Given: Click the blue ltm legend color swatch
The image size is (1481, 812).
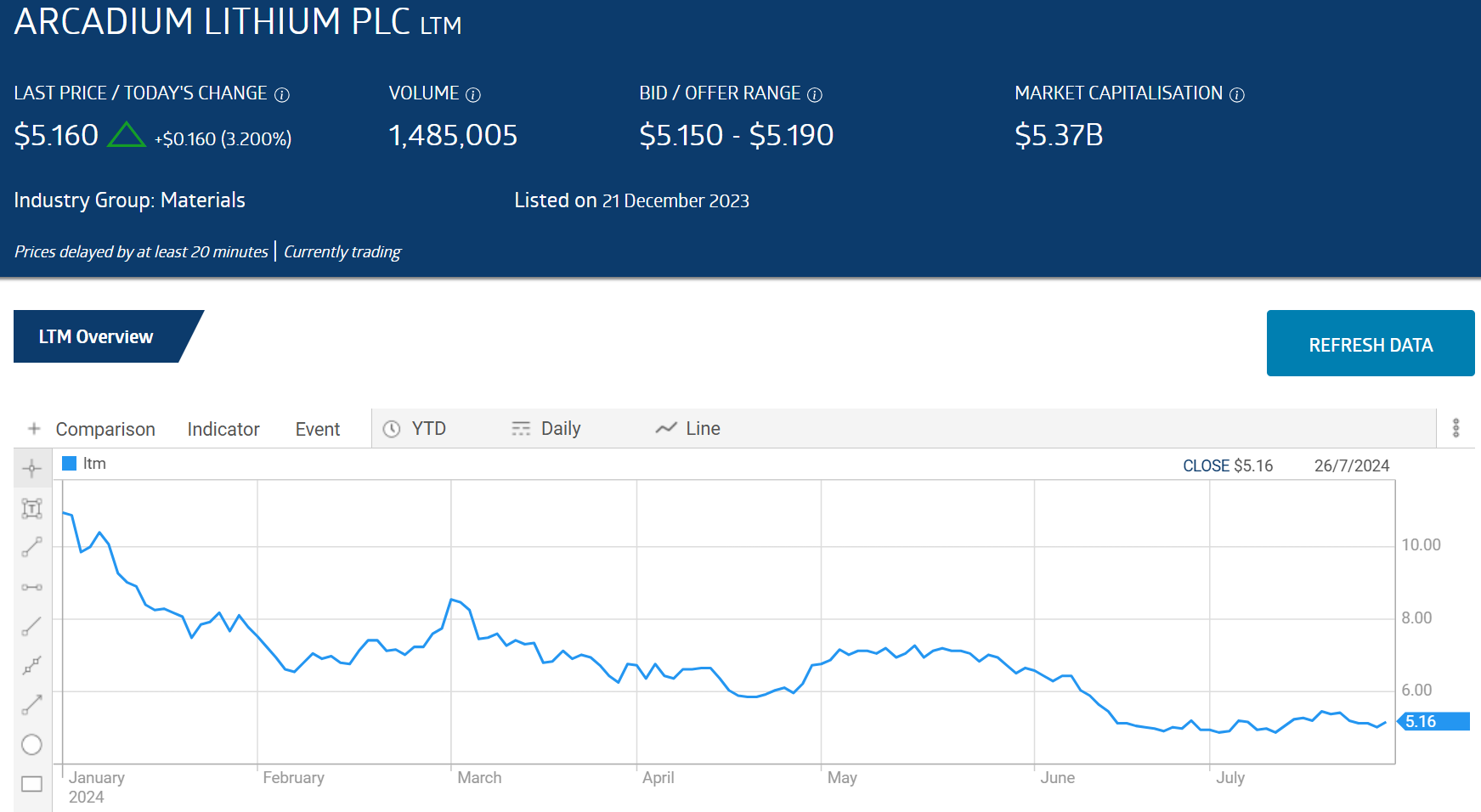Looking at the screenshot, I should (70, 464).
